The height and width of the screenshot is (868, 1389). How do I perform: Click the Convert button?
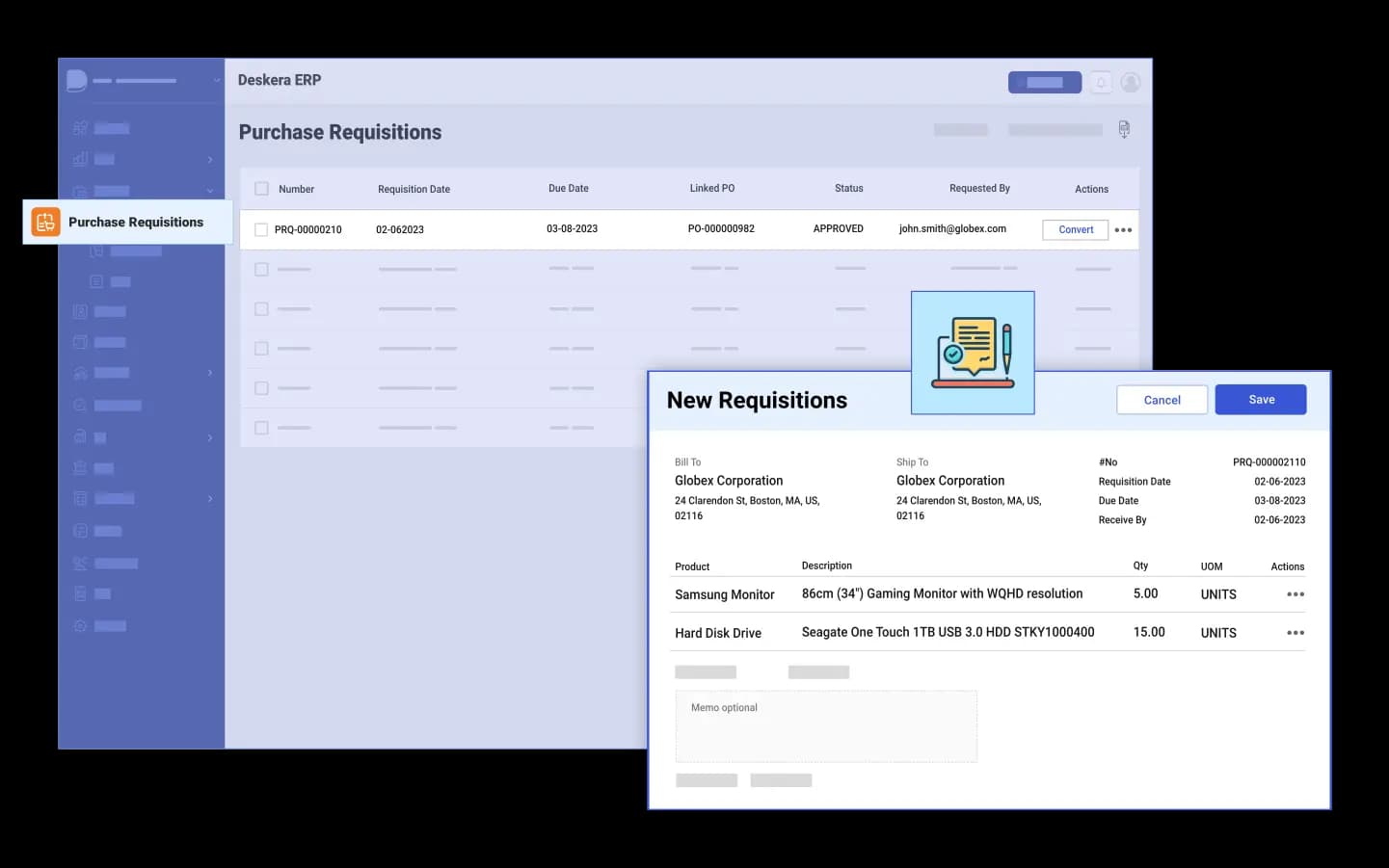click(x=1075, y=230)
